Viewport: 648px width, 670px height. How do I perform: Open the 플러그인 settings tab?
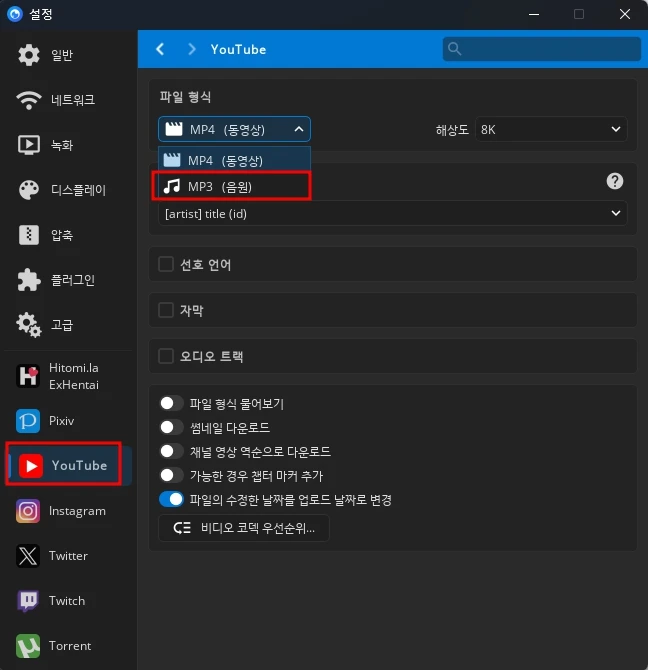(68, 280)
